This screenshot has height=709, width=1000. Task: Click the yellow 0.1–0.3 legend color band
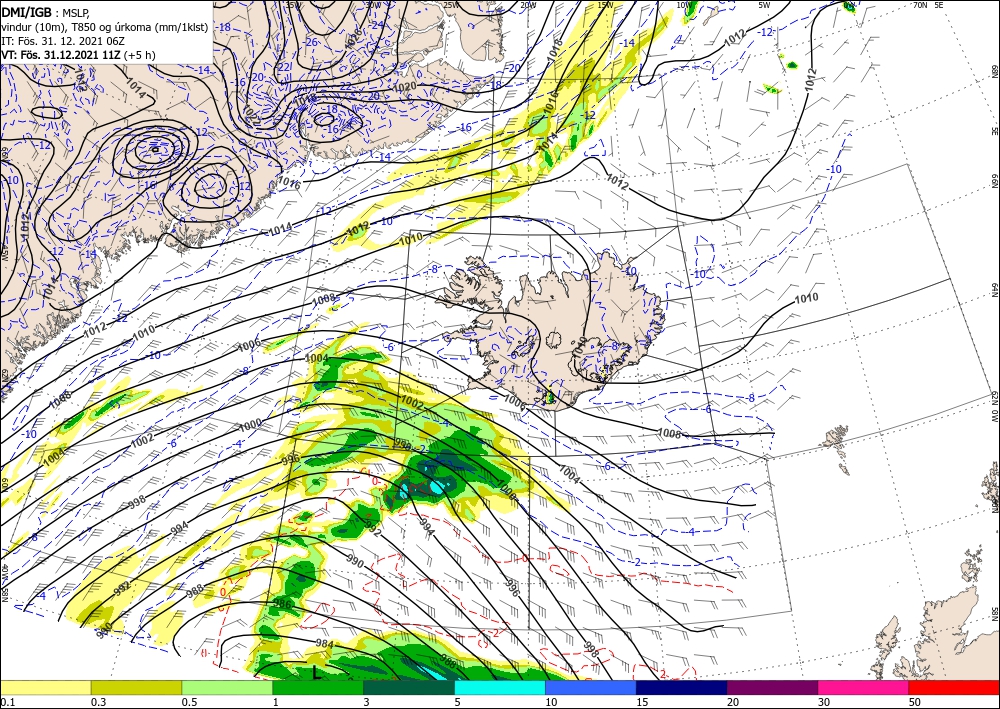tap(45, 687)
